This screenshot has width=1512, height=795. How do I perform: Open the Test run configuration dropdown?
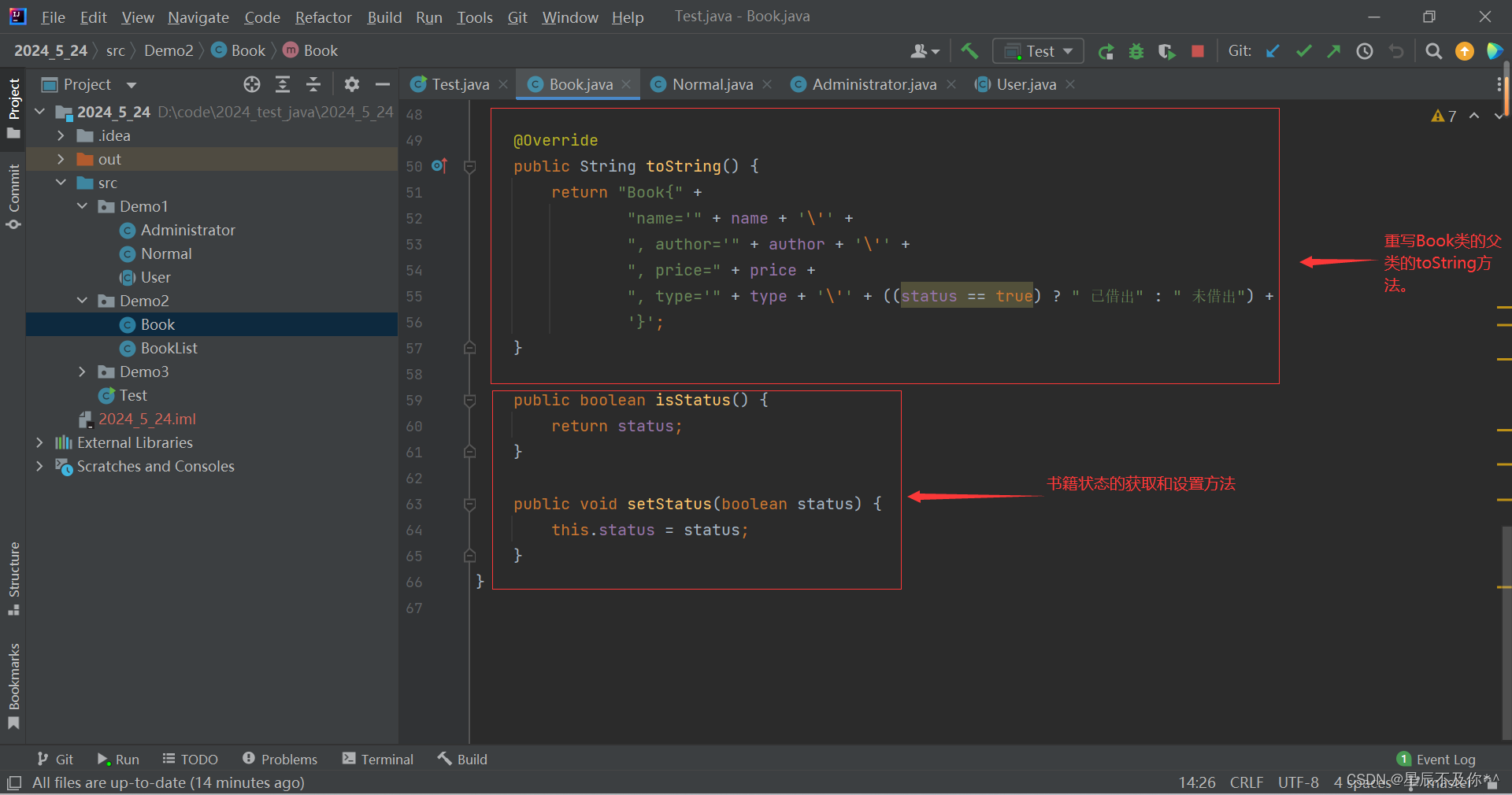pos(1067,50)
